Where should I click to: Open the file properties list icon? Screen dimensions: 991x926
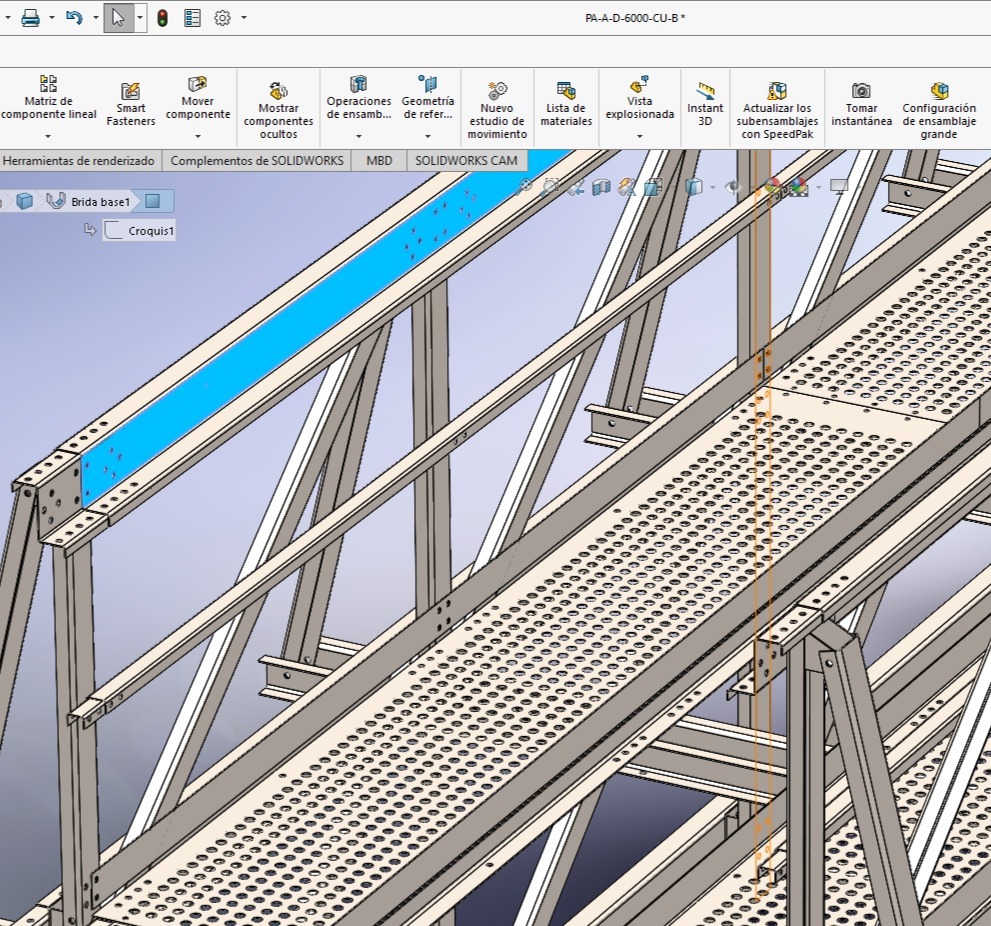193,18
